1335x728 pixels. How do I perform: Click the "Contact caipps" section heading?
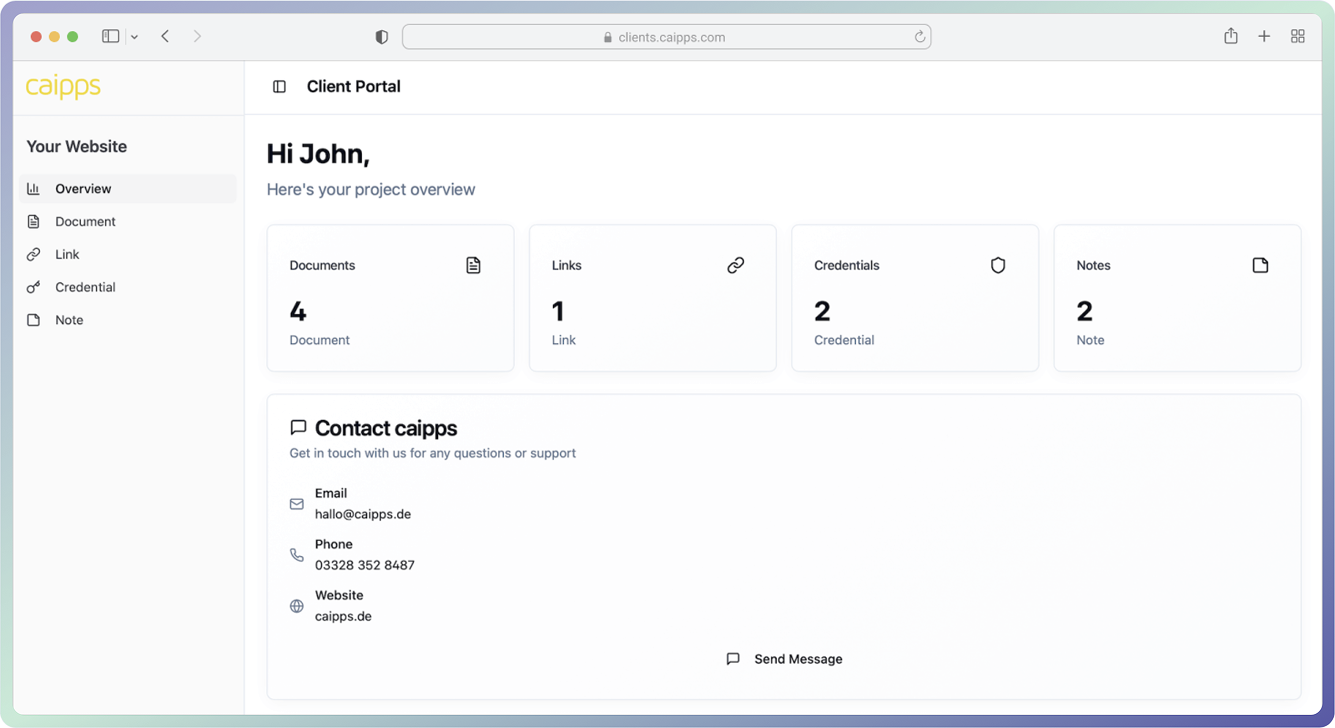386,428
